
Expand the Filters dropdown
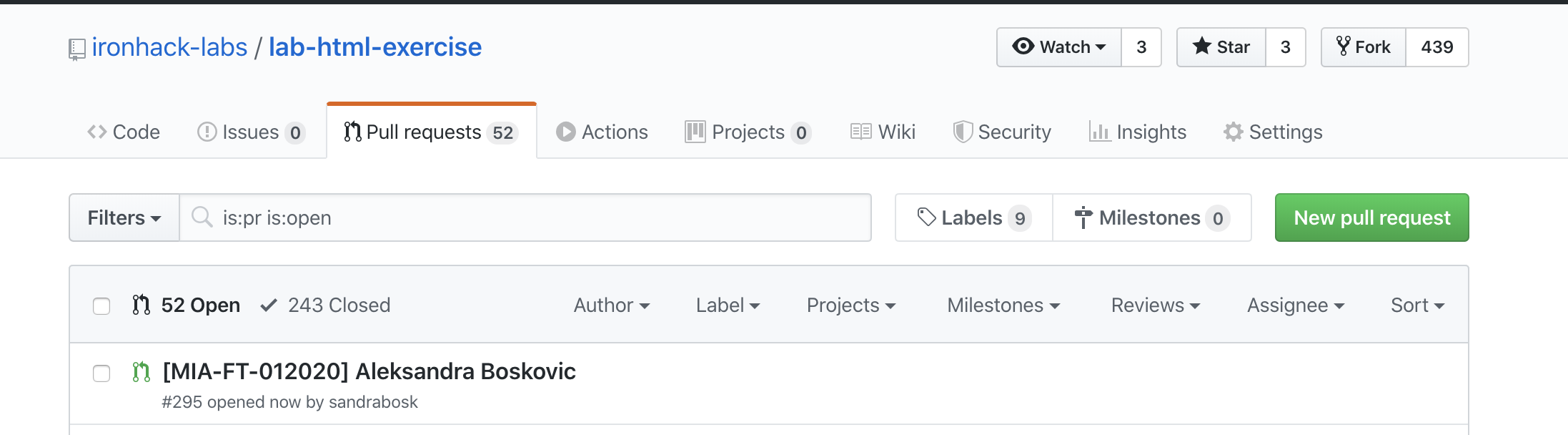pyautogui.click(x=124, y=218)
